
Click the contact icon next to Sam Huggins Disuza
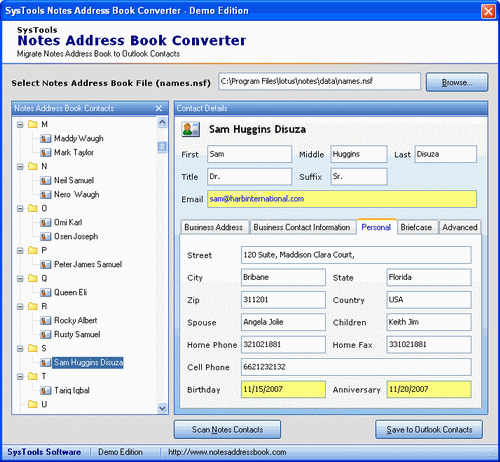click(x=45, y=362)
